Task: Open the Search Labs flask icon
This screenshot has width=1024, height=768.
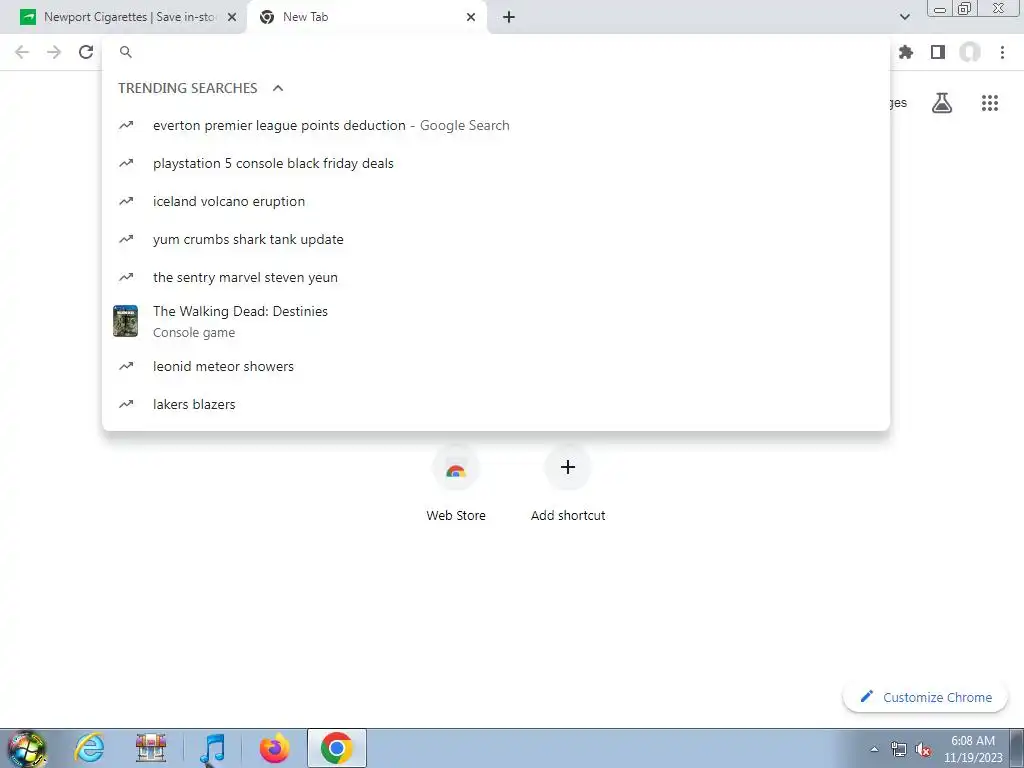Action: point(942,103)
